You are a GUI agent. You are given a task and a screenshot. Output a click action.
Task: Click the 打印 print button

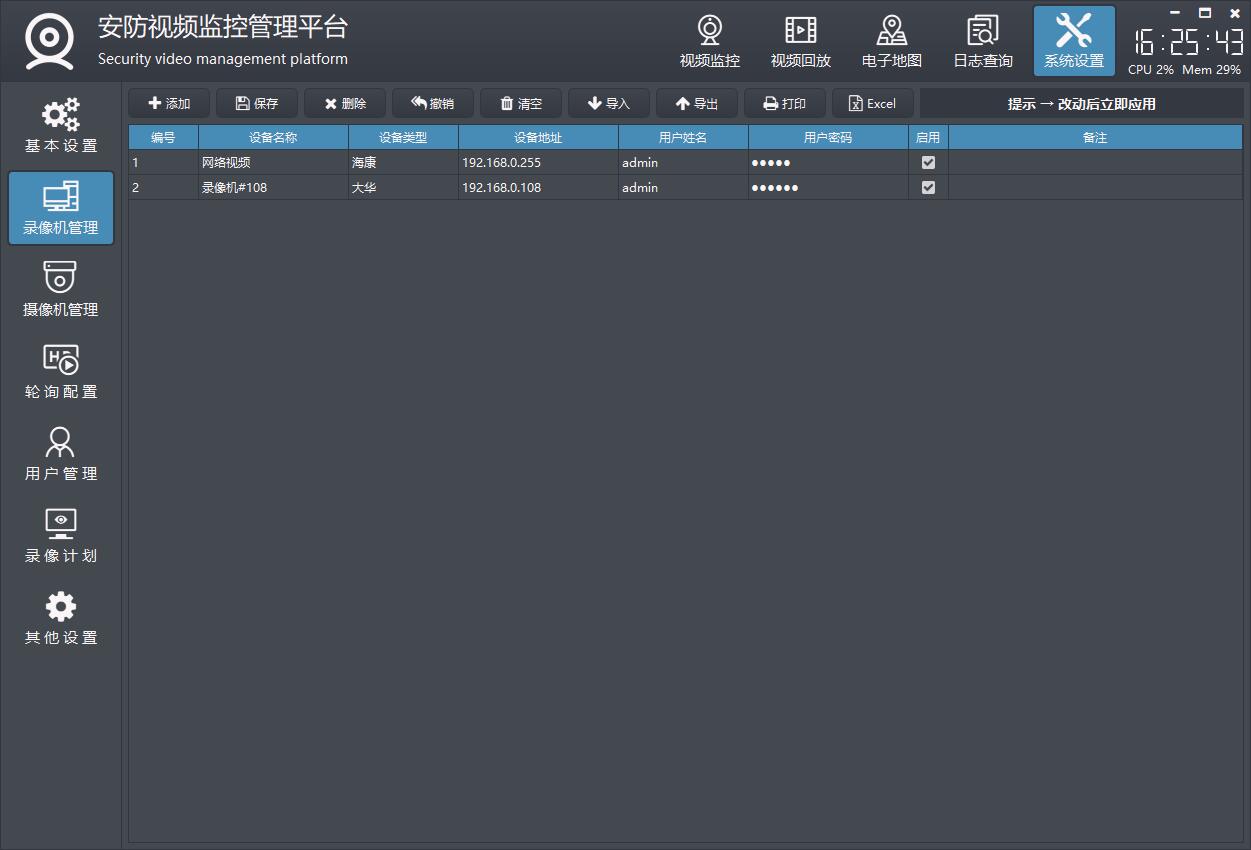[x=784, y=104]
